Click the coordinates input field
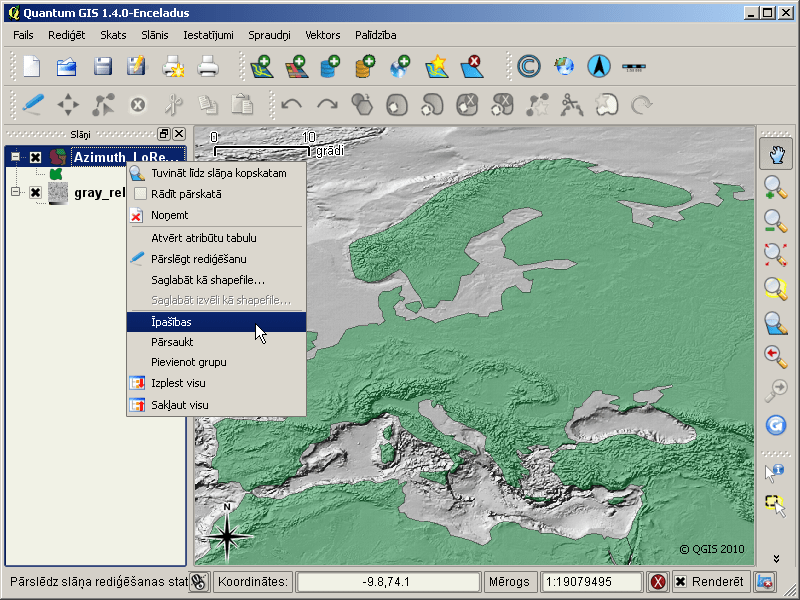The width and height of the screenshot is (800, 600). click(x=388, y=582)
